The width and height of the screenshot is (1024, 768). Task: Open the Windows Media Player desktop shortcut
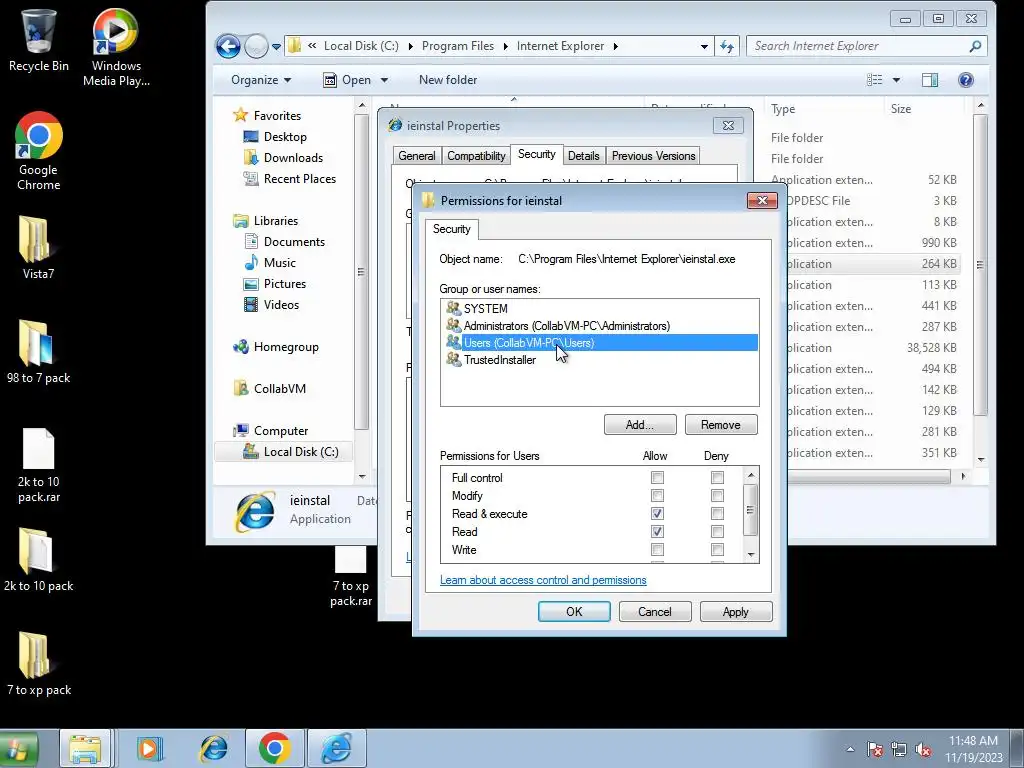pyautogui.click(x=116, y=47)
